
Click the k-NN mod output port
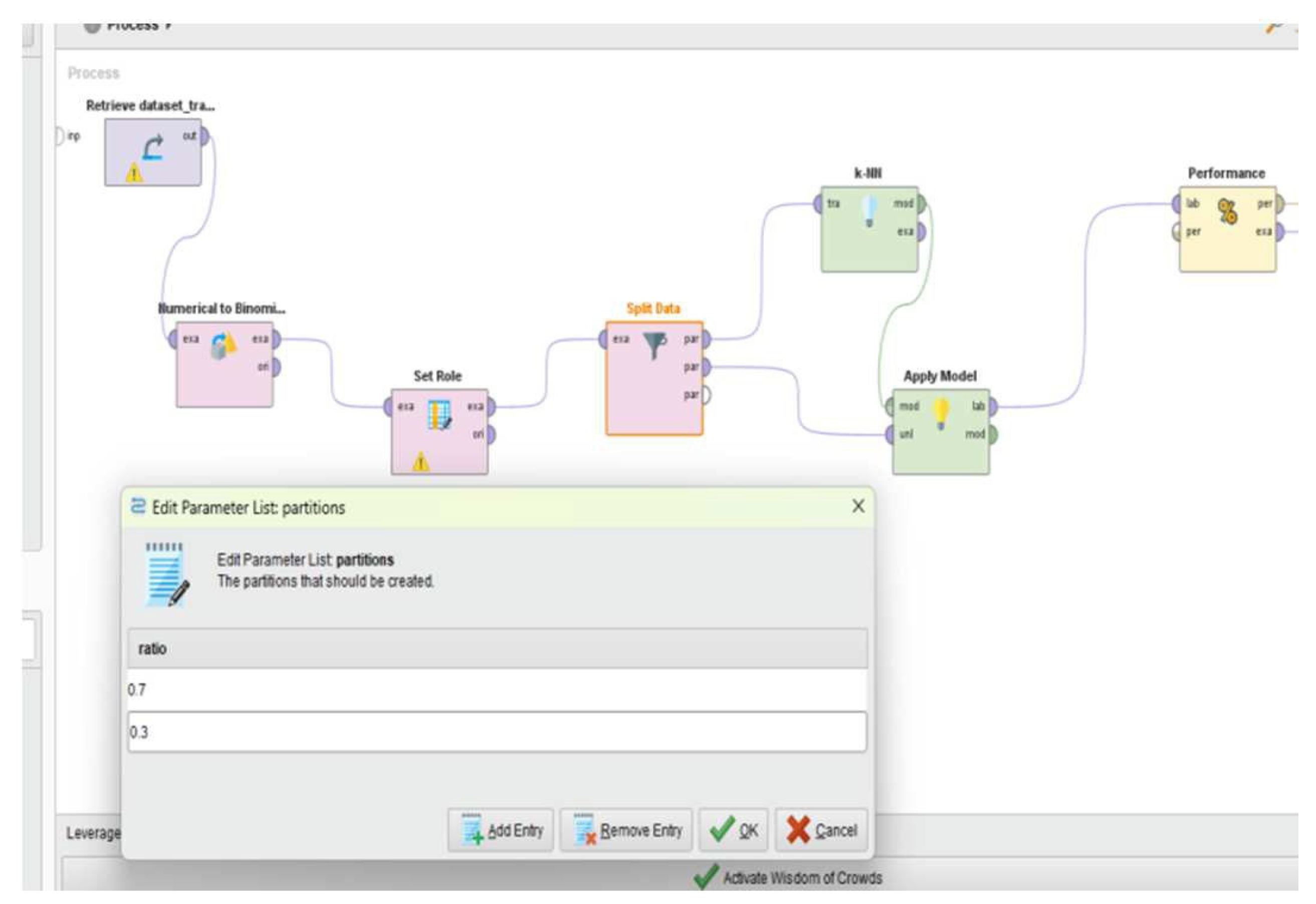[x=921, y=203]
